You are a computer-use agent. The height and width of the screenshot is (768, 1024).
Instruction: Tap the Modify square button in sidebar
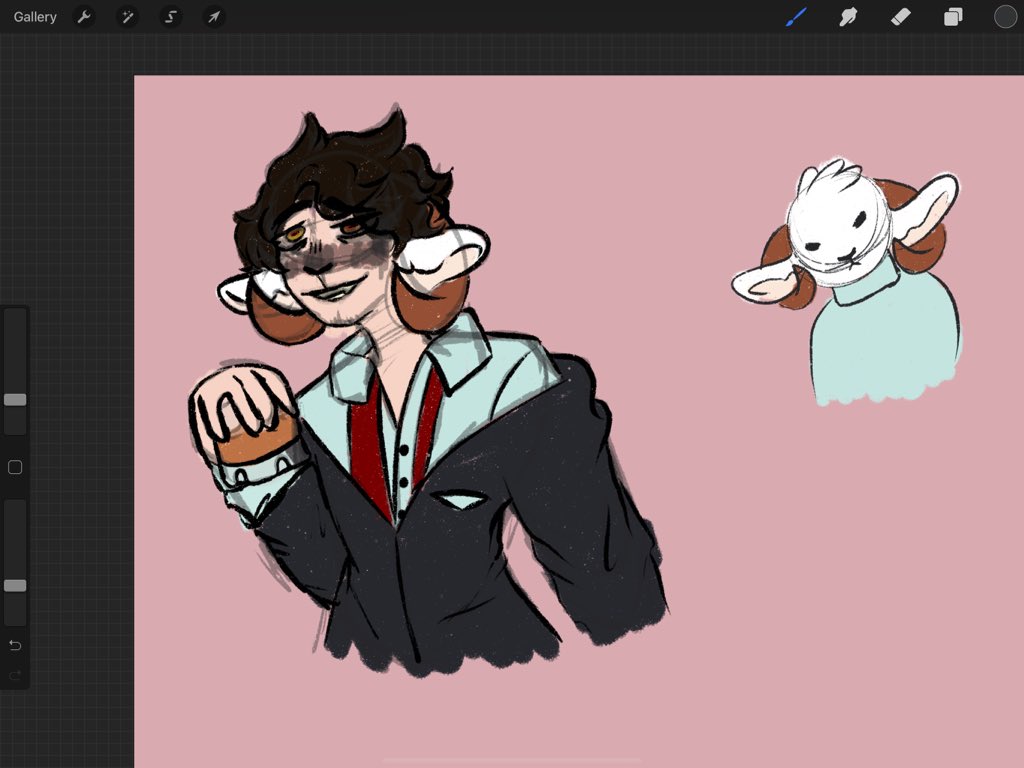coord(15,467)
